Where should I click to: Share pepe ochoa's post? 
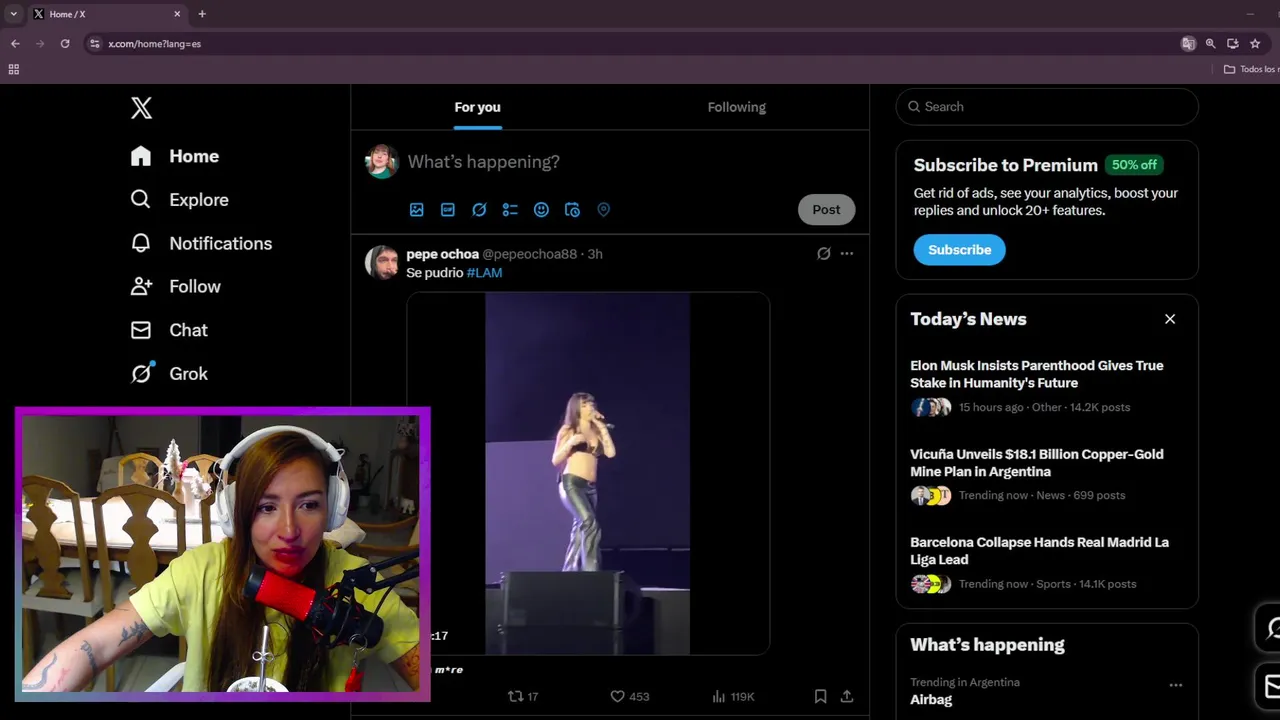click(847, 696)
